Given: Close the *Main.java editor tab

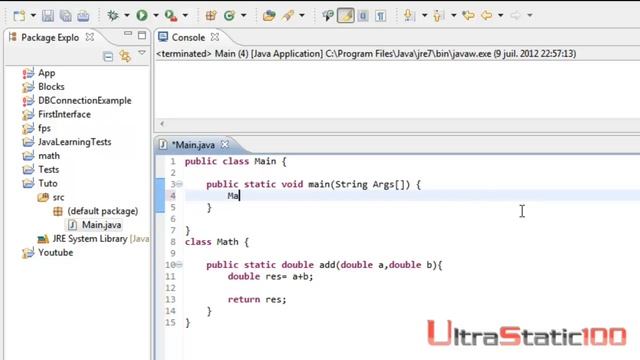Looking at the screenshot, I should [x=225, y=144].
